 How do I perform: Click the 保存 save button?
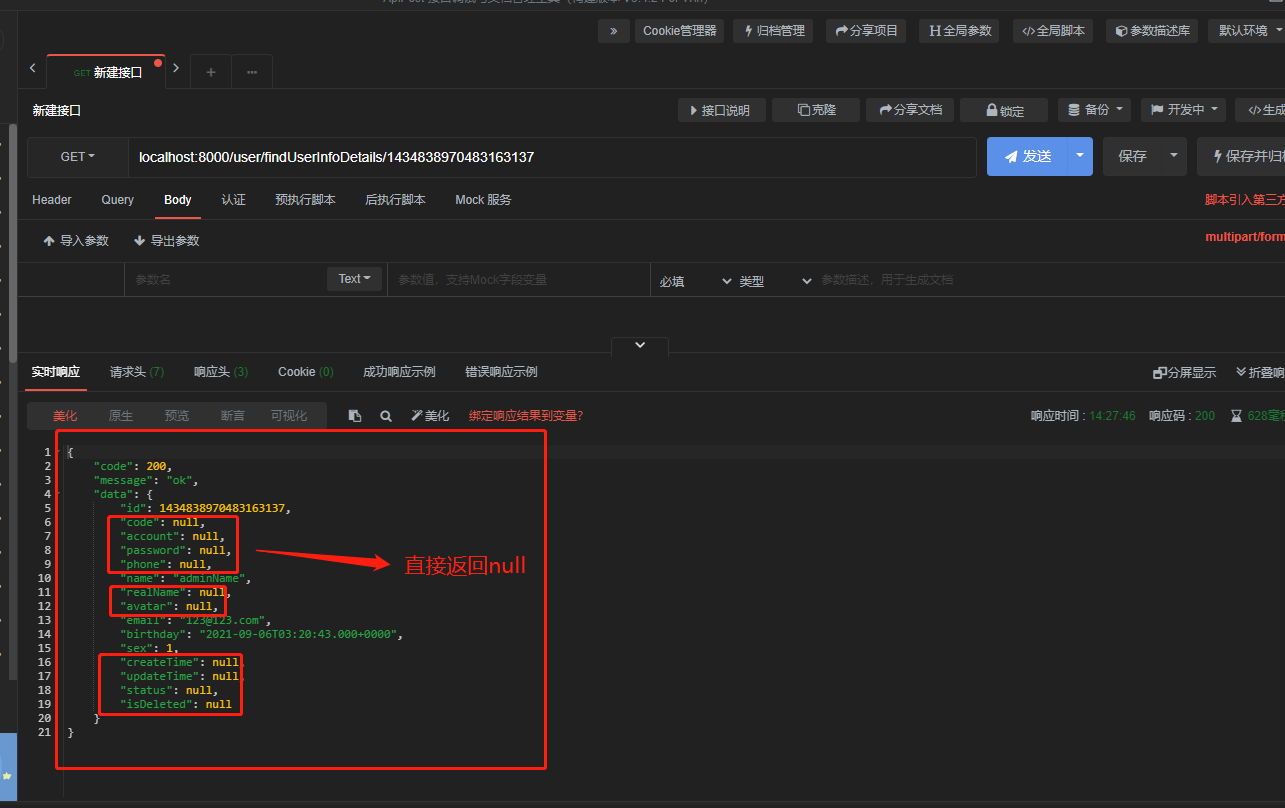1132,156
